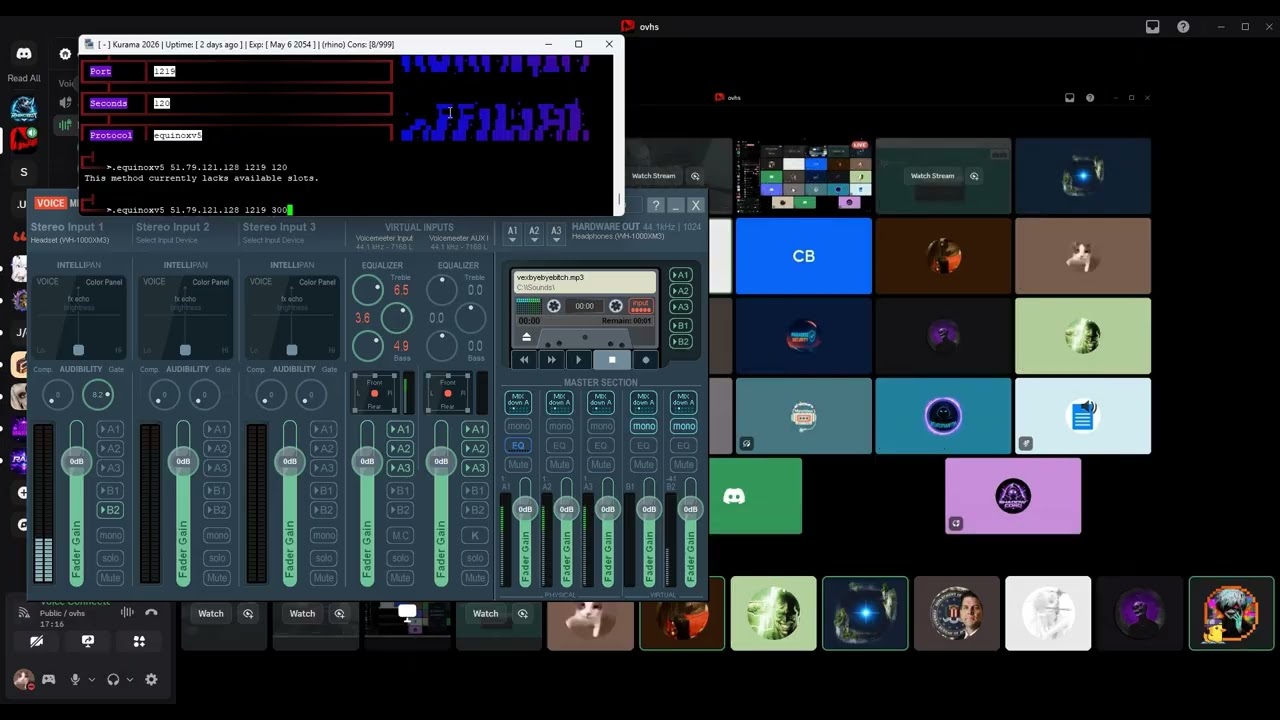Toggle mono on master B2 bus
Viewport: 1280px width, 720px height.
coord(683,426)
